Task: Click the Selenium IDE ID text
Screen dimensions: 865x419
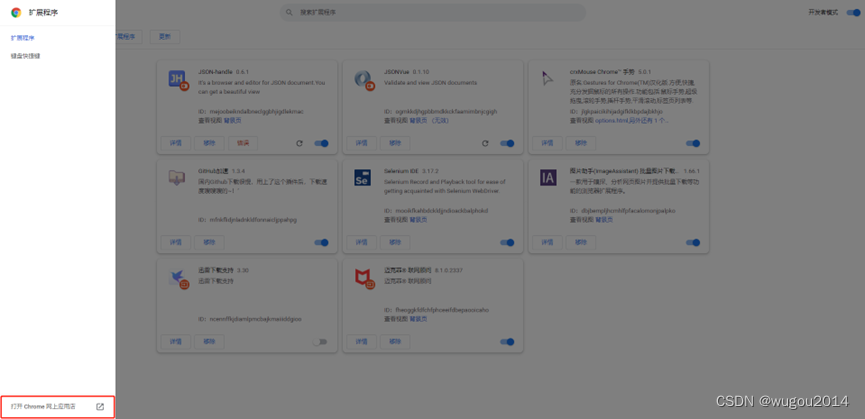Action: [x=436, y=211]
